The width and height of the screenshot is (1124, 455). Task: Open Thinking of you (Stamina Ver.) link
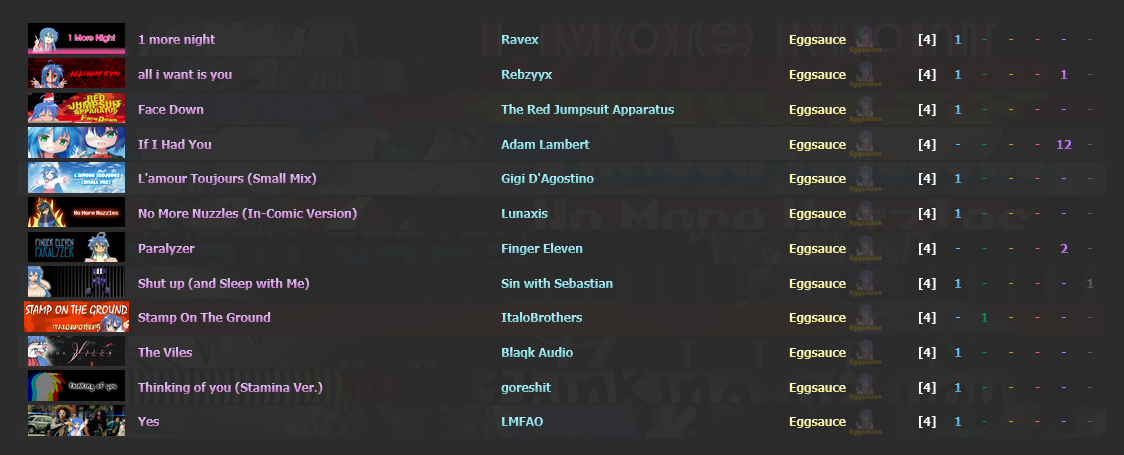230,388
